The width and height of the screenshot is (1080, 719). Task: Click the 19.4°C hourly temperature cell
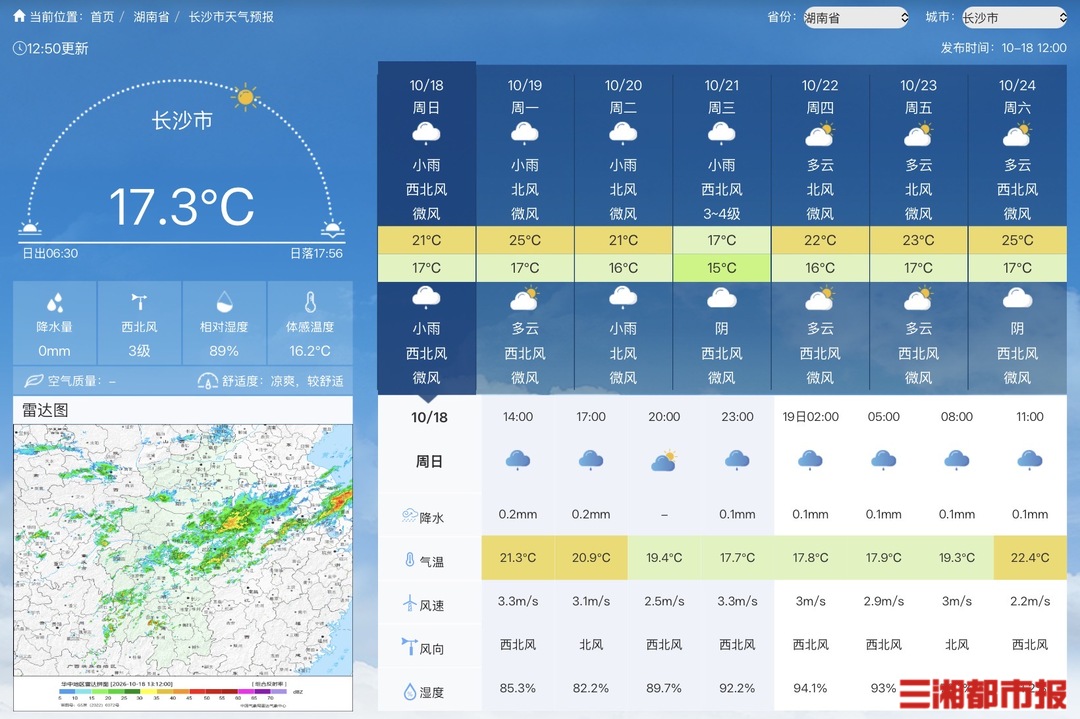pos(664,558)
